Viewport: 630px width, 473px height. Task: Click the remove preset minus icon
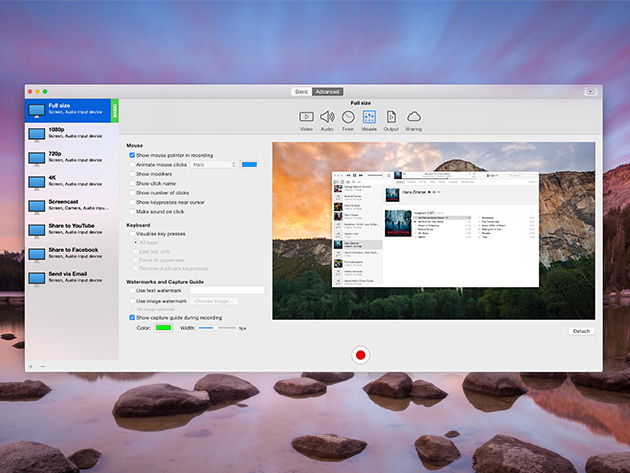tap(42, 366)
